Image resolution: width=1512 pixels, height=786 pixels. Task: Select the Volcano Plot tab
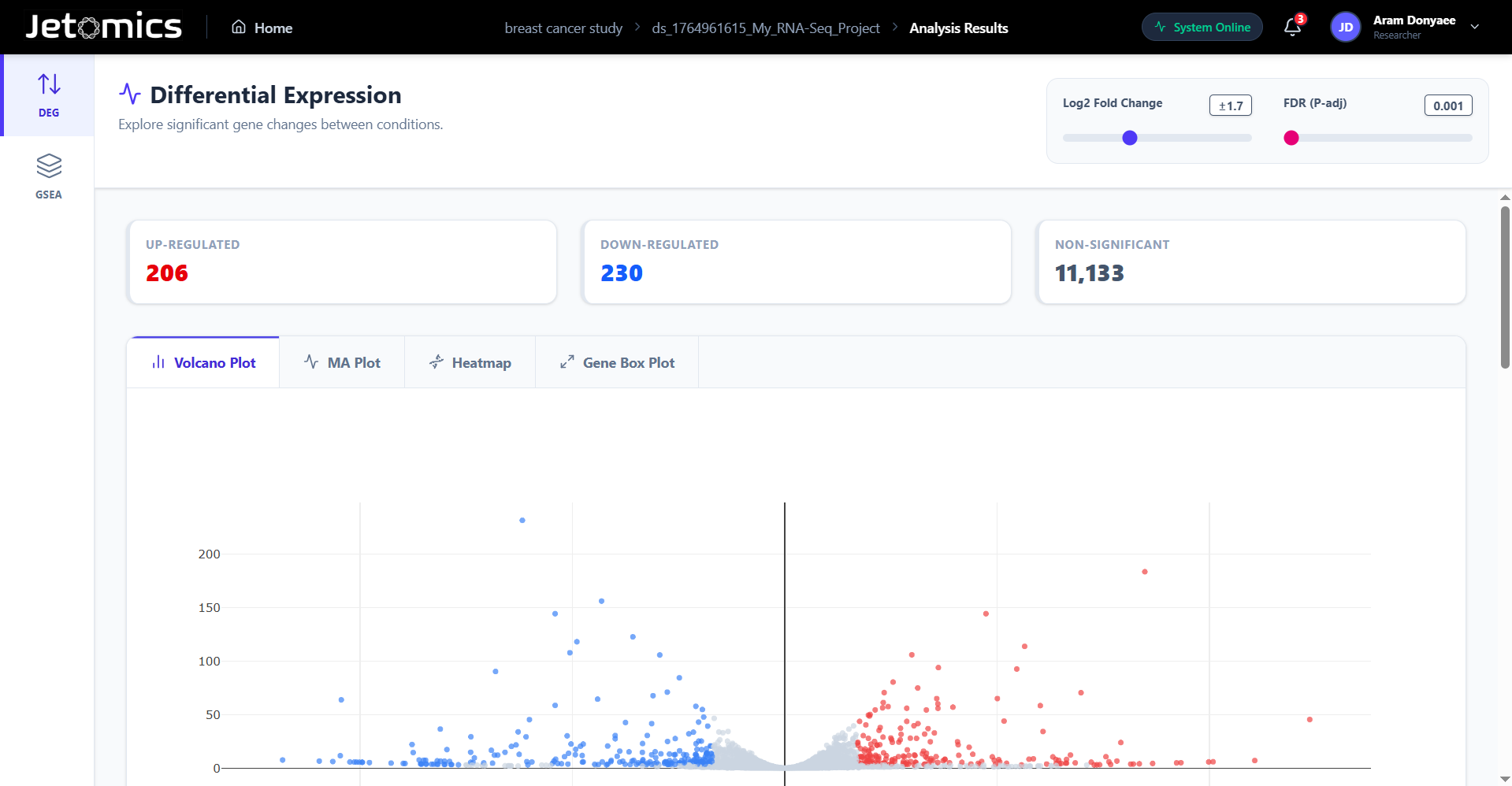[203, 362]
